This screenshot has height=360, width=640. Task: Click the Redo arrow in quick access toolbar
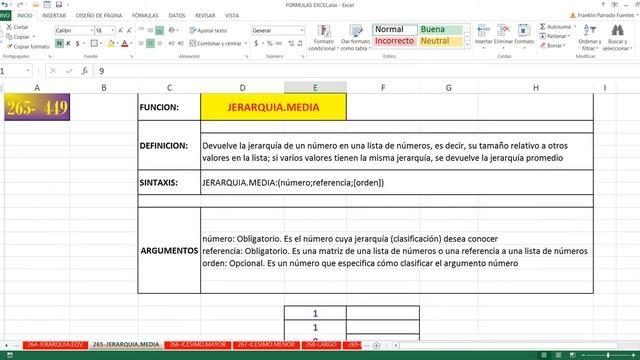19,4
